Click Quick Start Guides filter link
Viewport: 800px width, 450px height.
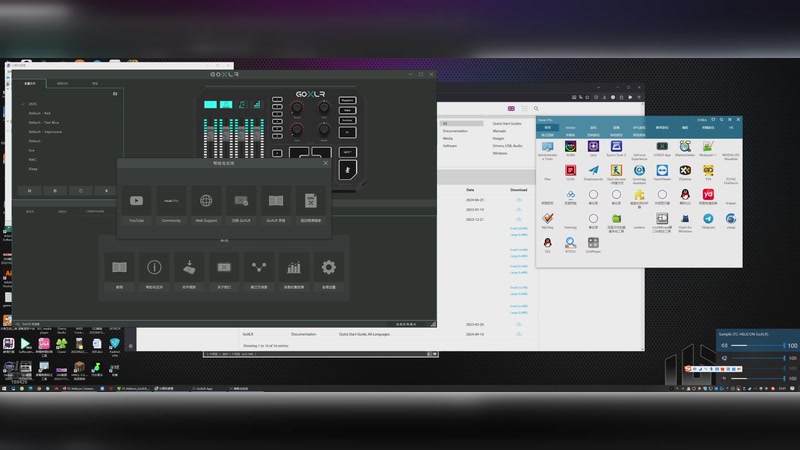(x=507, y=123)
